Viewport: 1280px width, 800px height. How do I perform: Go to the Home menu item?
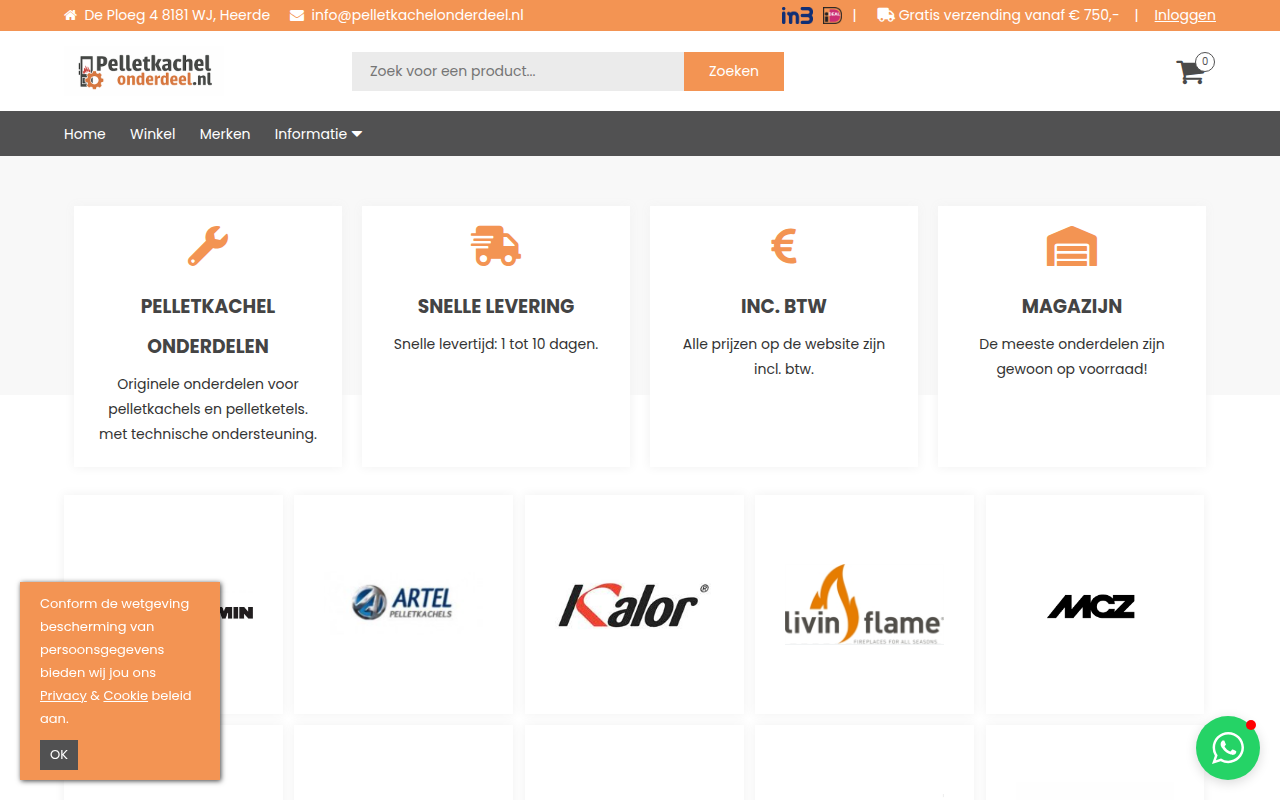[85, 134]
